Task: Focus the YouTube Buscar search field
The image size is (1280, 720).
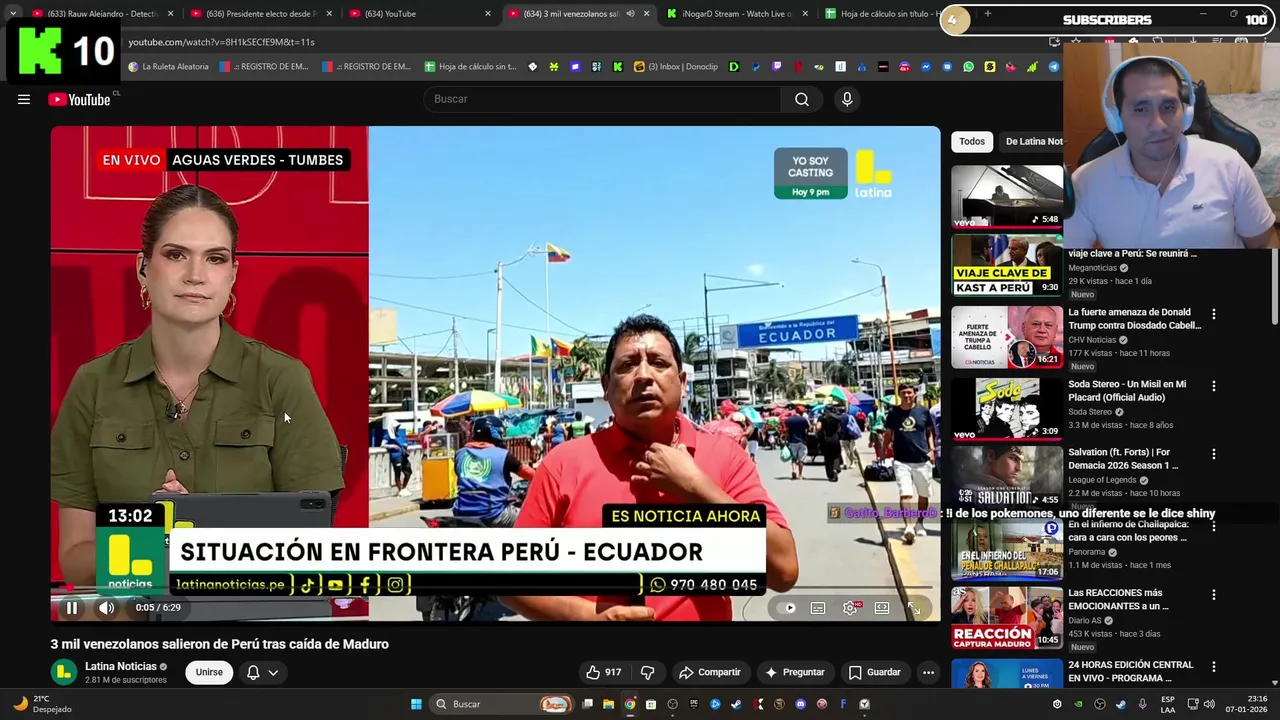Action: [603, 99]
